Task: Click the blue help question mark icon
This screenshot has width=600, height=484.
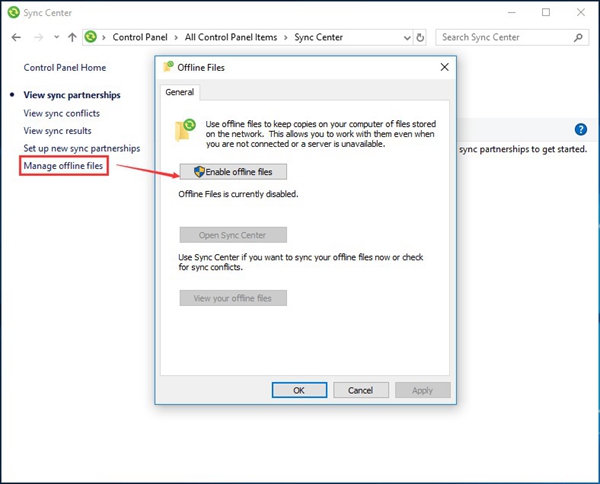Action: point(580,129)
